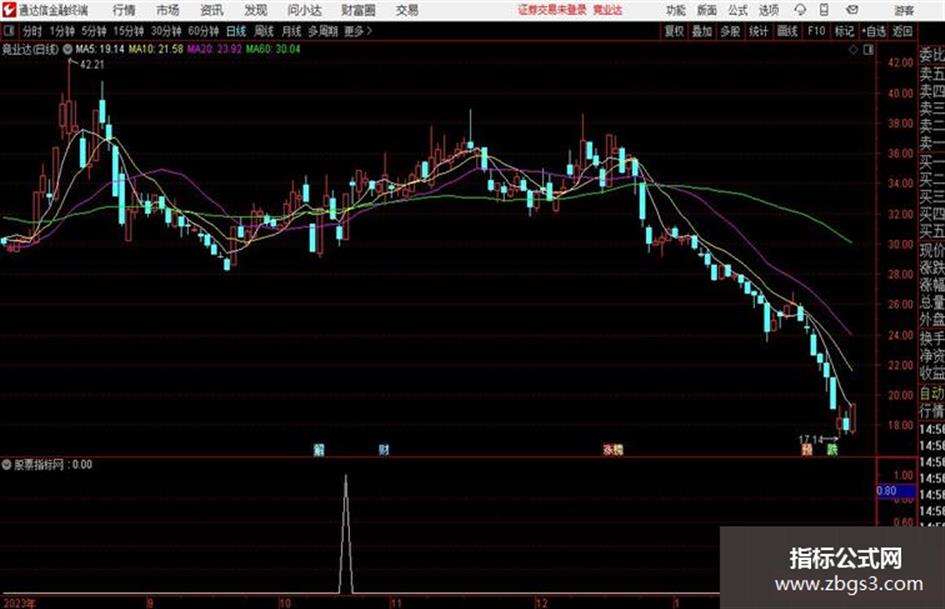Open the 发现 menu
Viewport: 945px width, 609px height.
tap(256, 10)
